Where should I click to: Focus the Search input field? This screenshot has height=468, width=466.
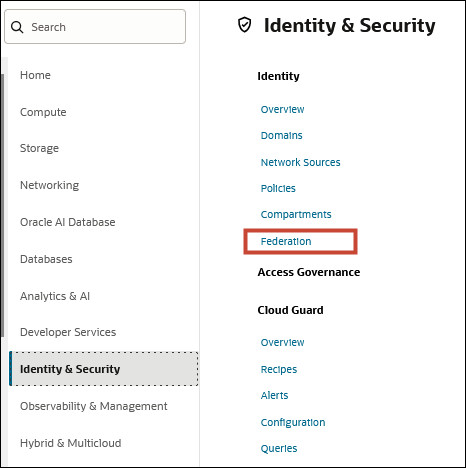tap(95, 27)
